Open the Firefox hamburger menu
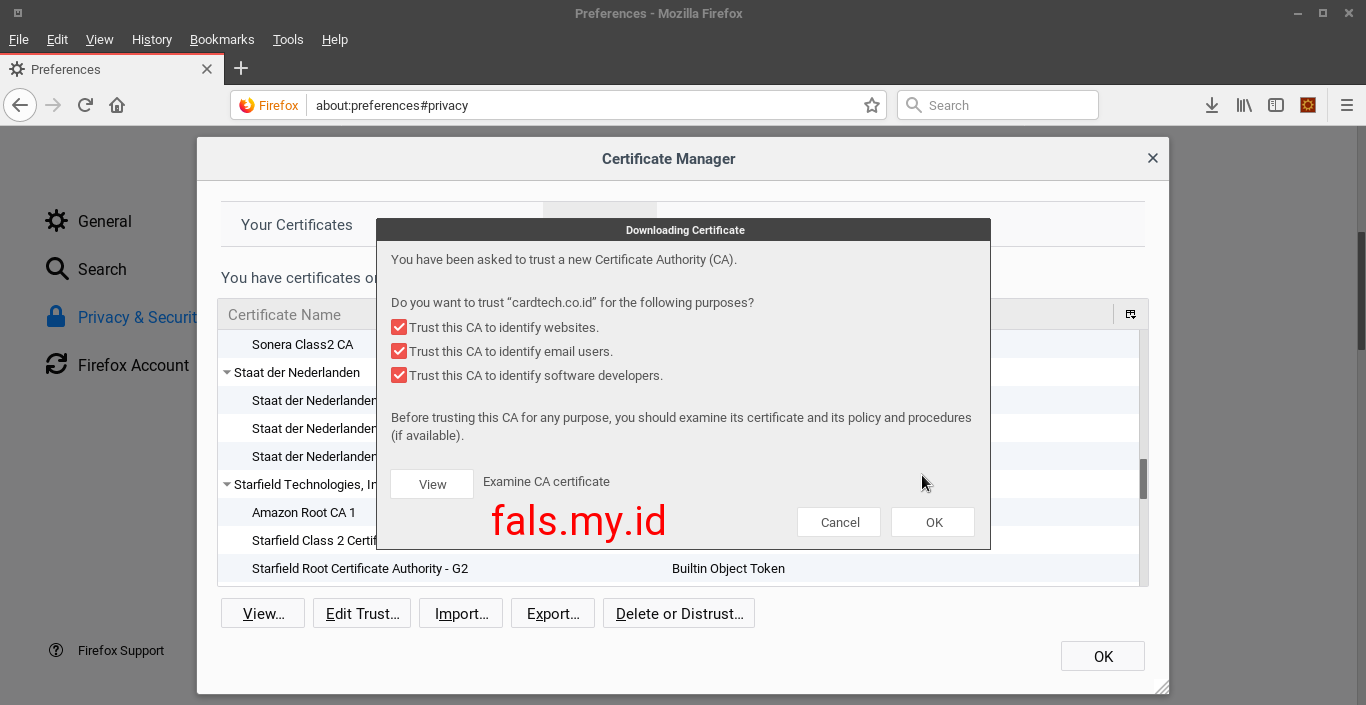The width and height of the screenshot is (1366, 705). [x=1347, y=105]
